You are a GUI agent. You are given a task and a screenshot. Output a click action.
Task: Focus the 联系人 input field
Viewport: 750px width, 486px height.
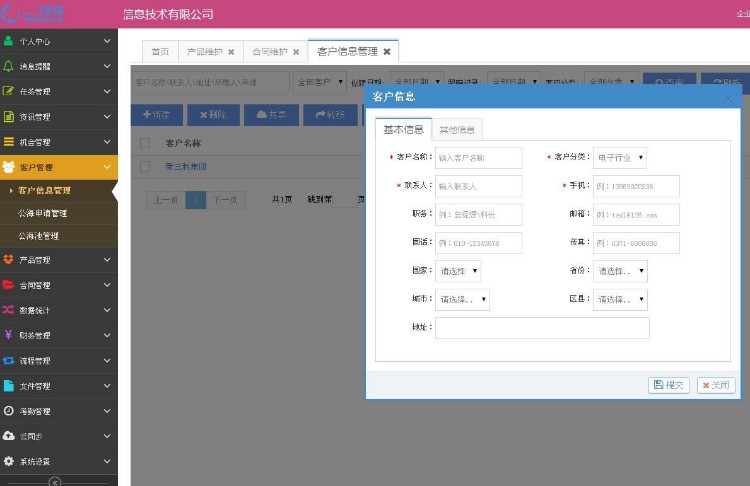click(x=478, y=186)
